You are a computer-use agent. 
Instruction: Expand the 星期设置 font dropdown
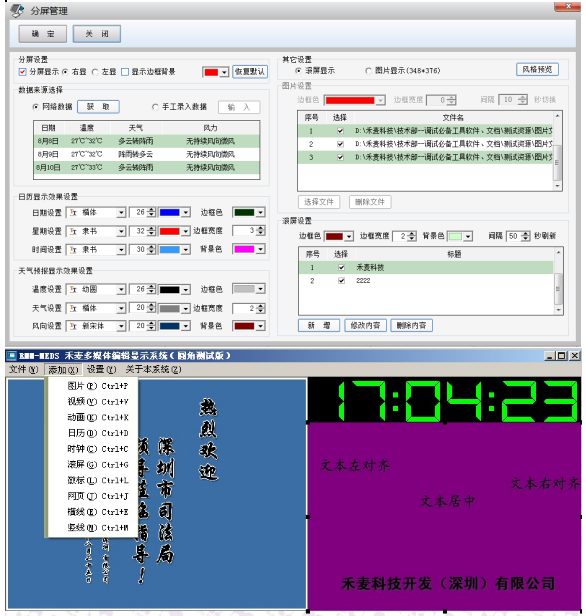[x=121, y=231]
